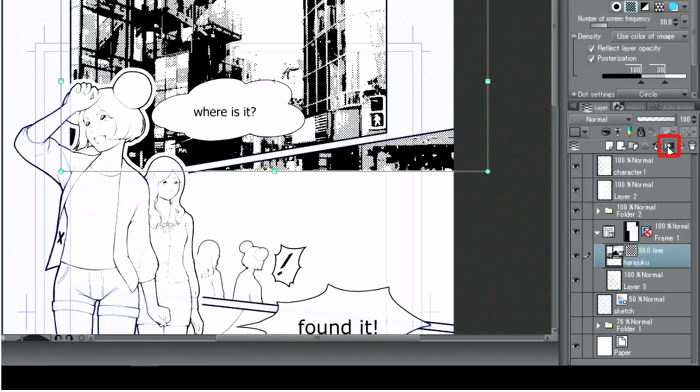Select the noise pattern tone icon
This screenshot has height=392, width=700.
[659, 7]
